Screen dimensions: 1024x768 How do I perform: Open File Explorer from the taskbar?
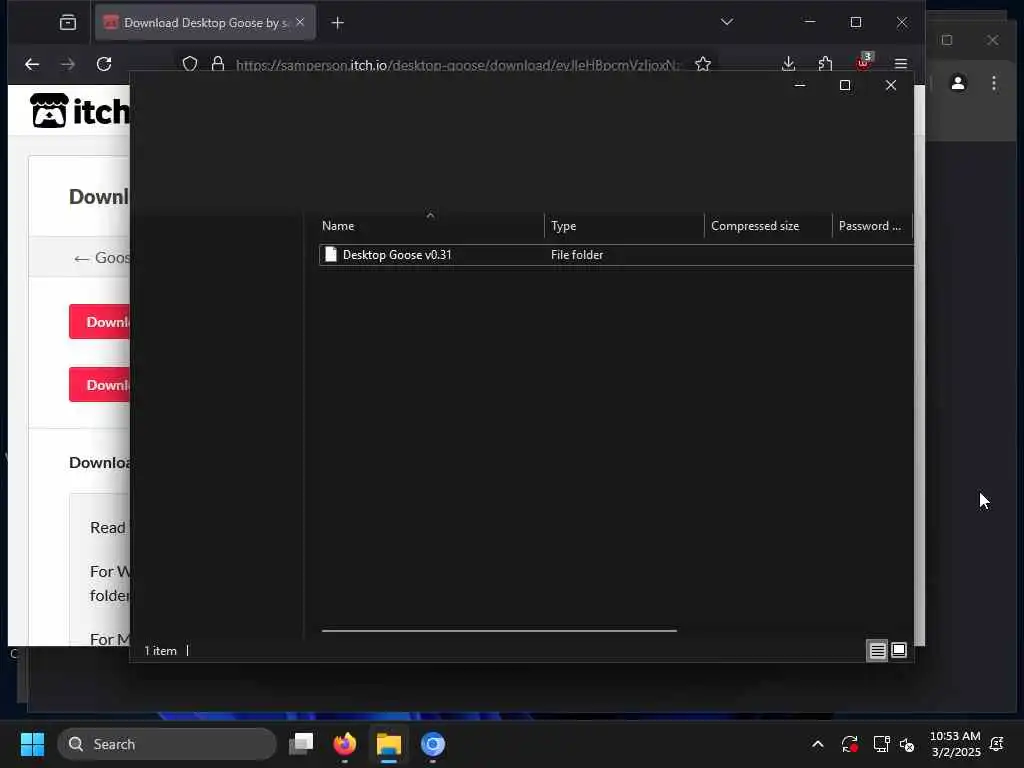[389, 744]
